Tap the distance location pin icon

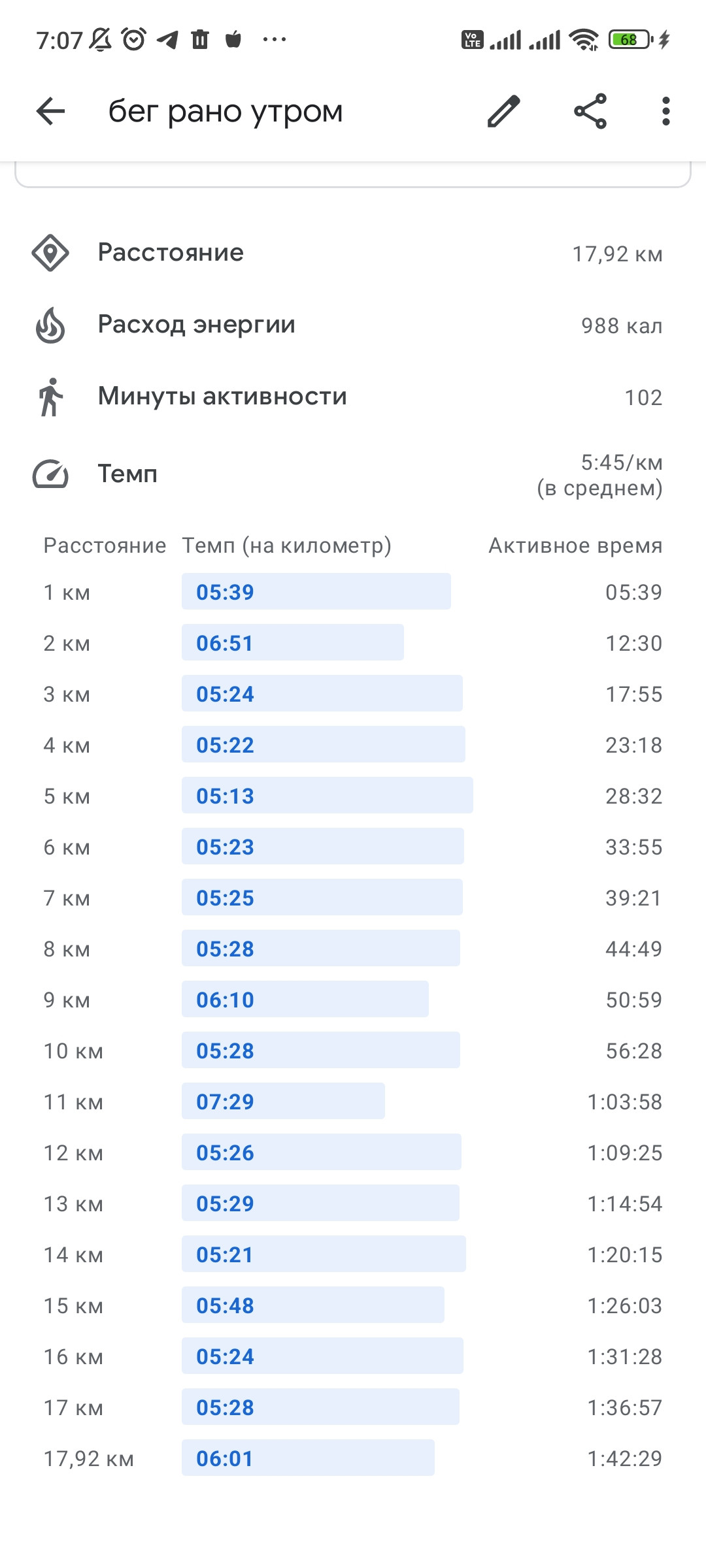(x=50, y=253)
